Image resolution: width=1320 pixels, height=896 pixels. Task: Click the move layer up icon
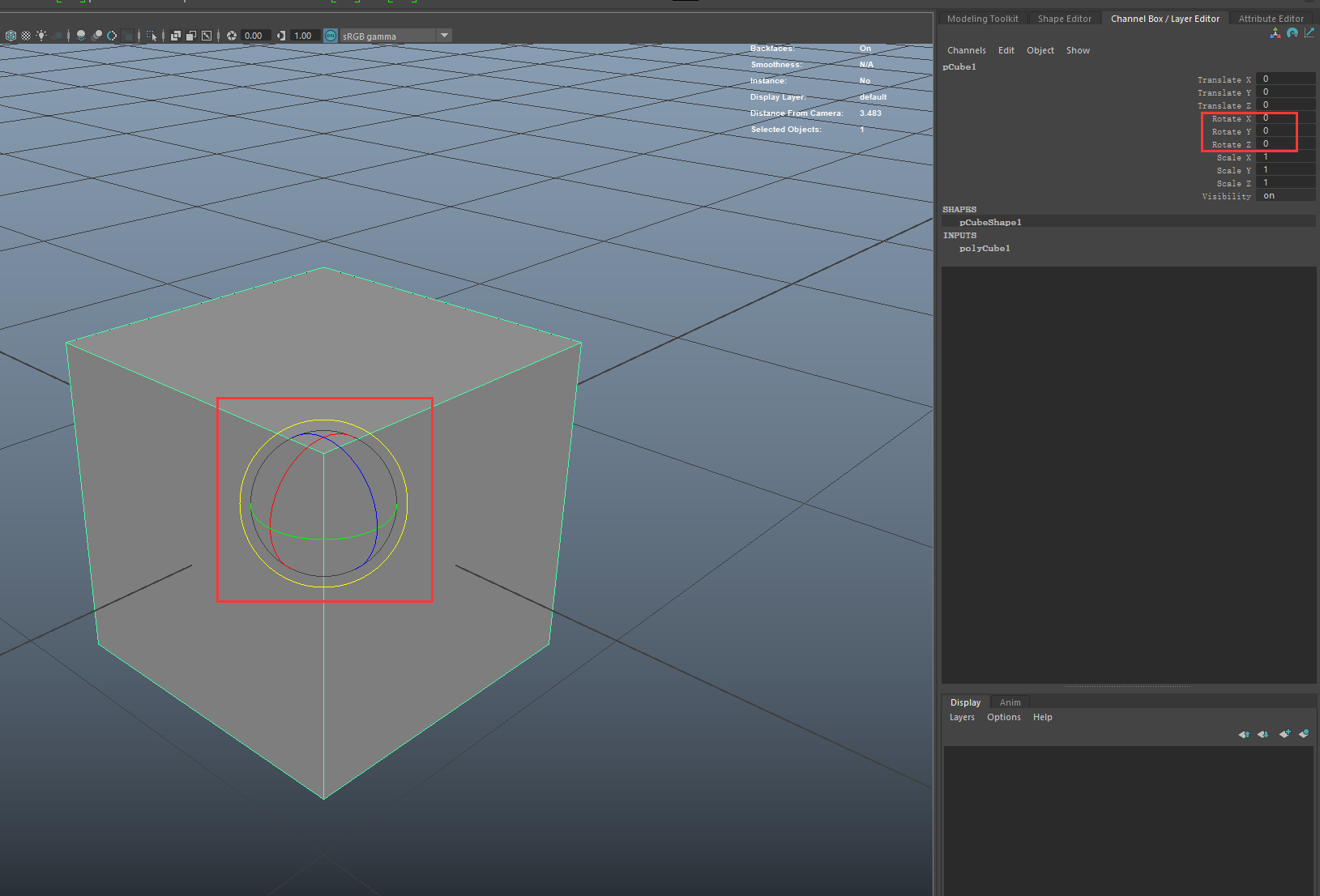click(1245, 734)
